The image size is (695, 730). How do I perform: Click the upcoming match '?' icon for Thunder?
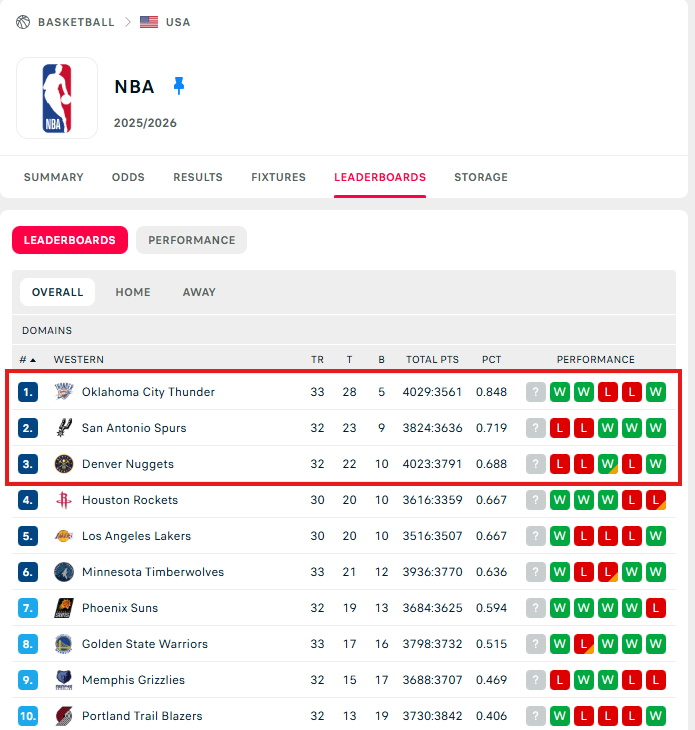click(536, 392)
